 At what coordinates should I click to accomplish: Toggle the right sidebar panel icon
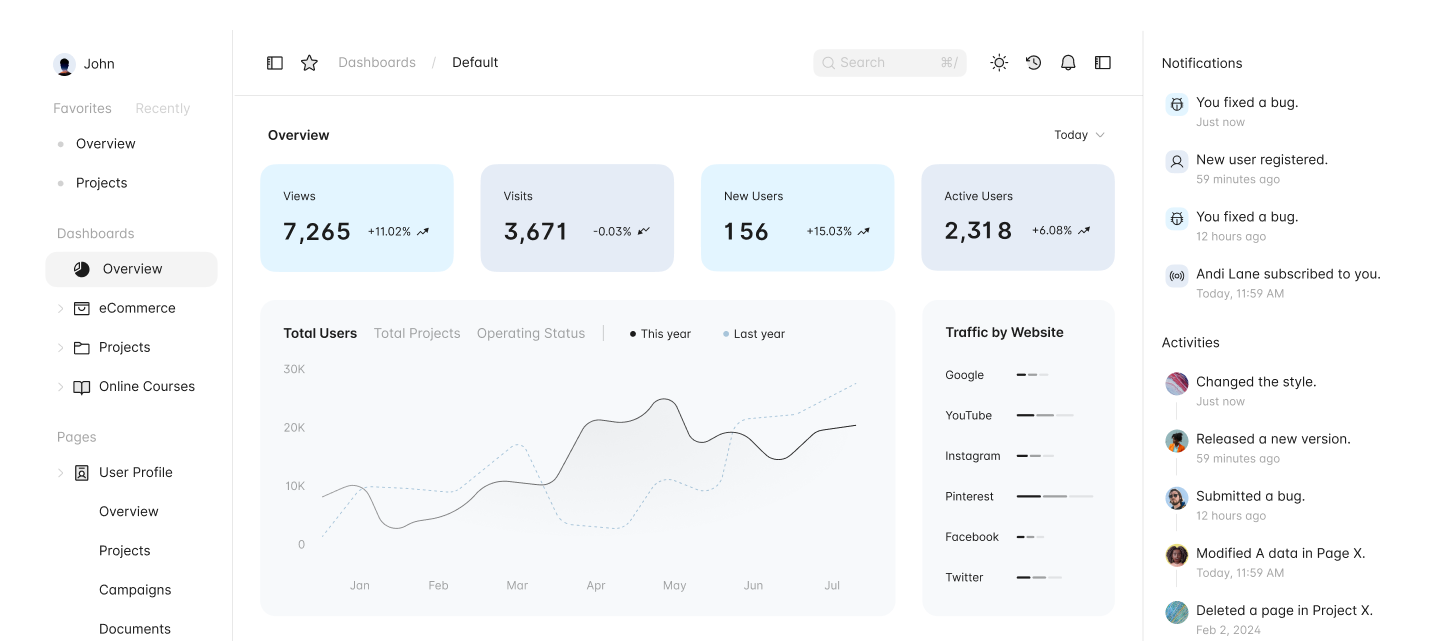coord(1103,63)
